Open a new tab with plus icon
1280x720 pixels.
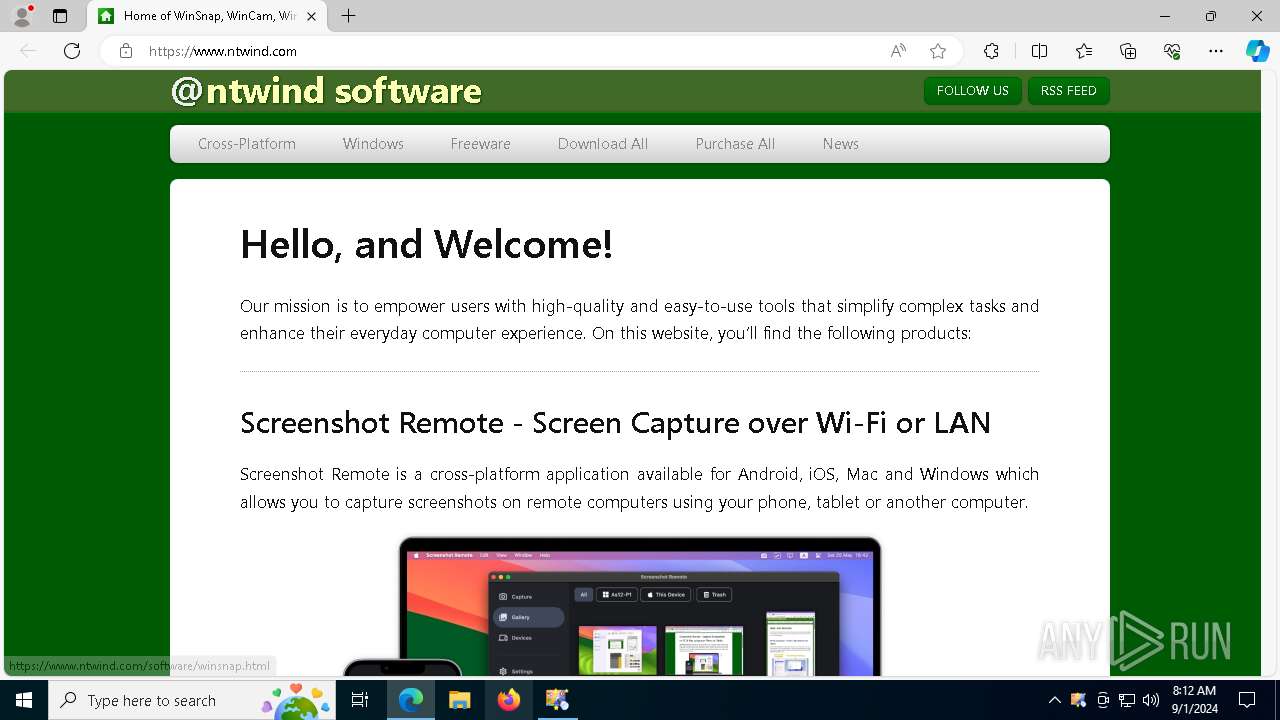[x=348, y=16]
